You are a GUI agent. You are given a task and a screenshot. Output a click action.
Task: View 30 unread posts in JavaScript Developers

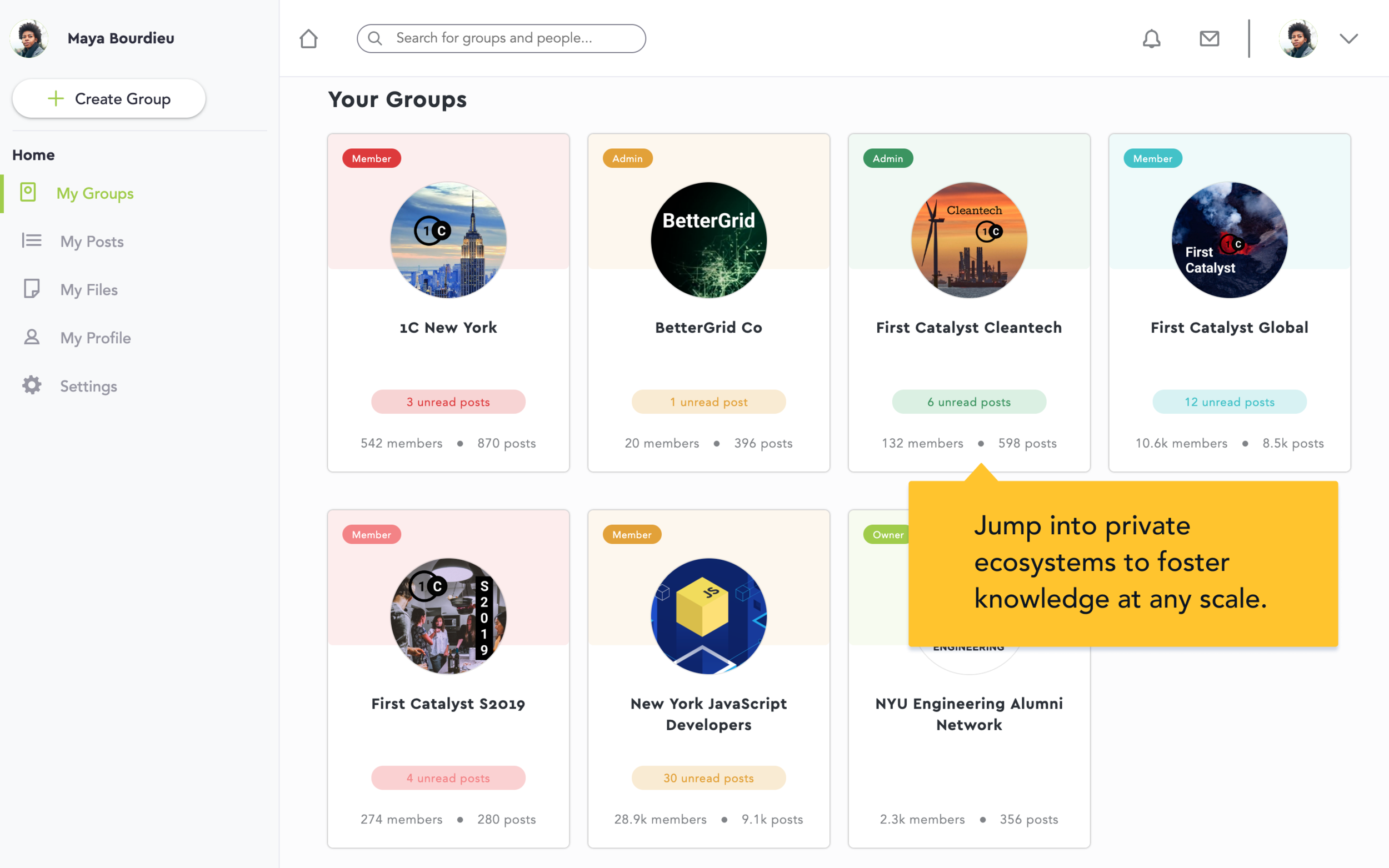708,778
